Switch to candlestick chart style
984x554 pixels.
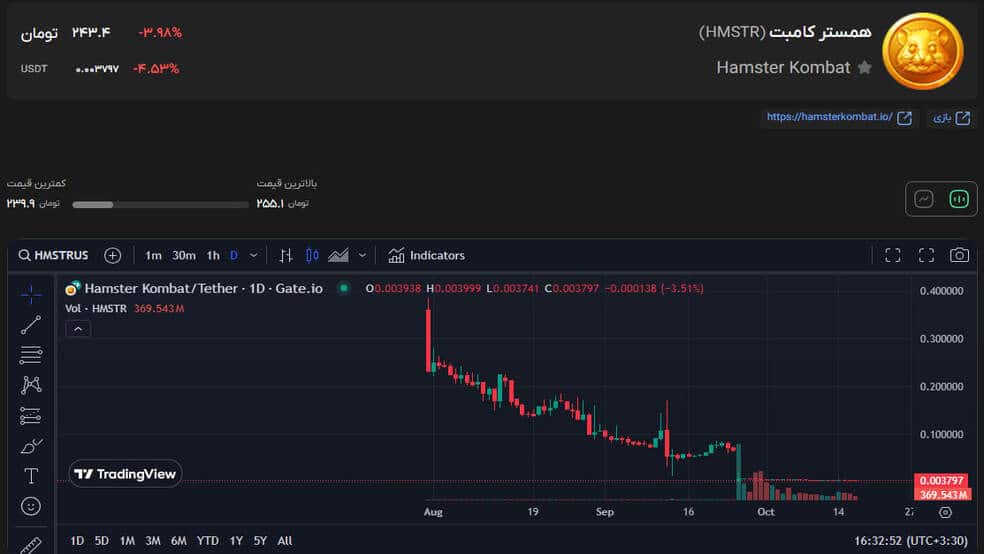[312, 255]
